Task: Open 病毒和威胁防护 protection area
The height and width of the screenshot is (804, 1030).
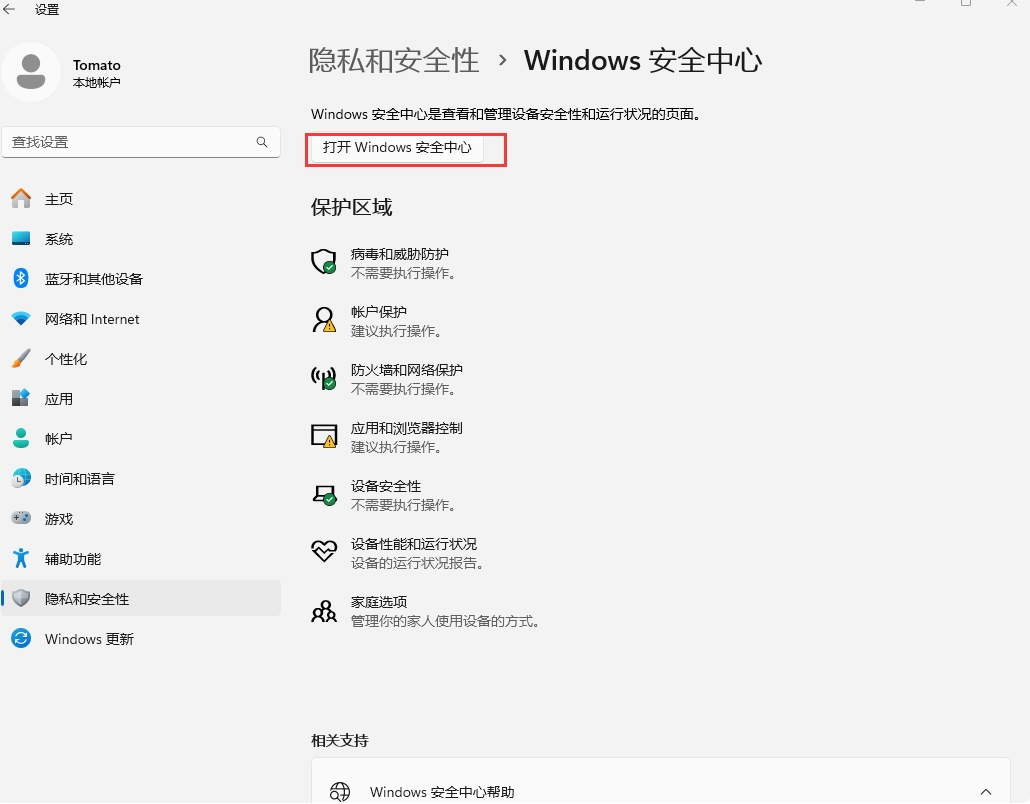Action: [x=384, y=263]
